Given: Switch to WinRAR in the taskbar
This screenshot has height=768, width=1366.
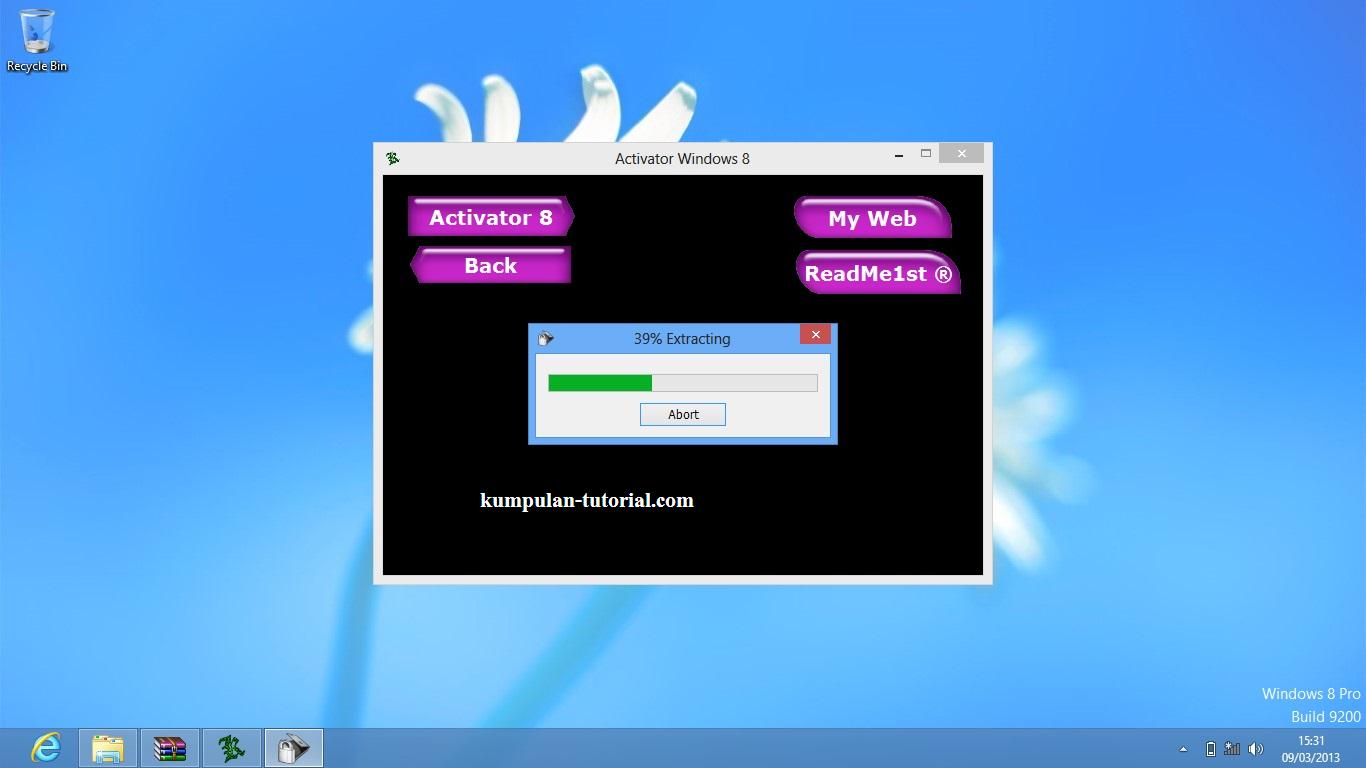Looking at the screenshot, I should [x=170, y=748].
